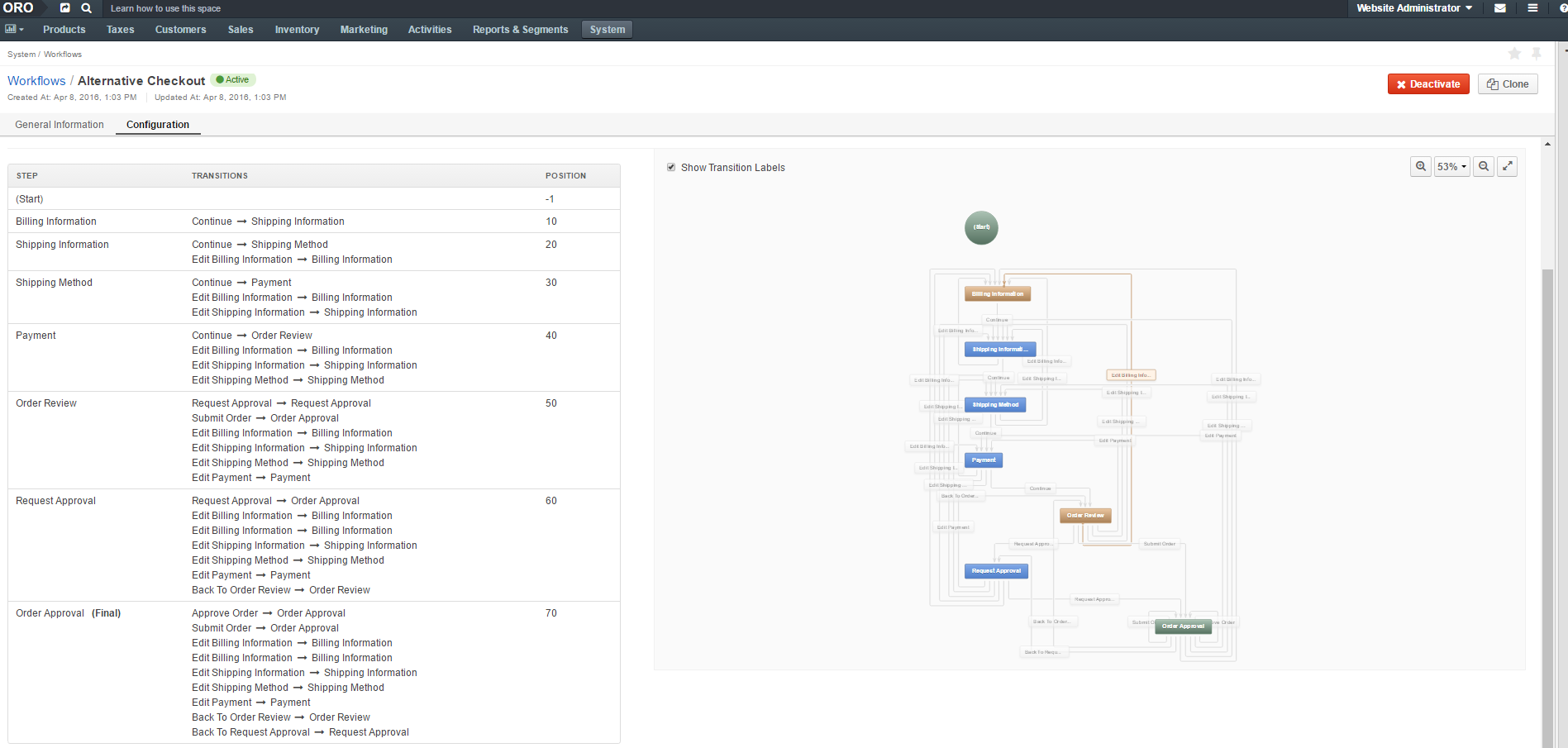Click the POSITION column header
This screenshot has height=748, width=1568.
(566, 176)
